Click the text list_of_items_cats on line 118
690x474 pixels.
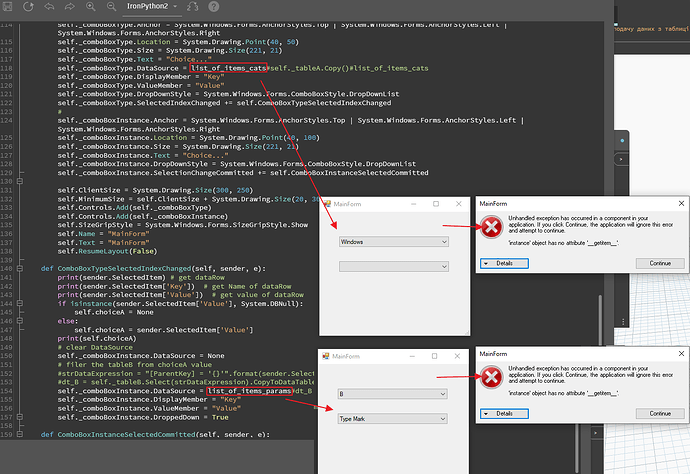pos(228,68)
